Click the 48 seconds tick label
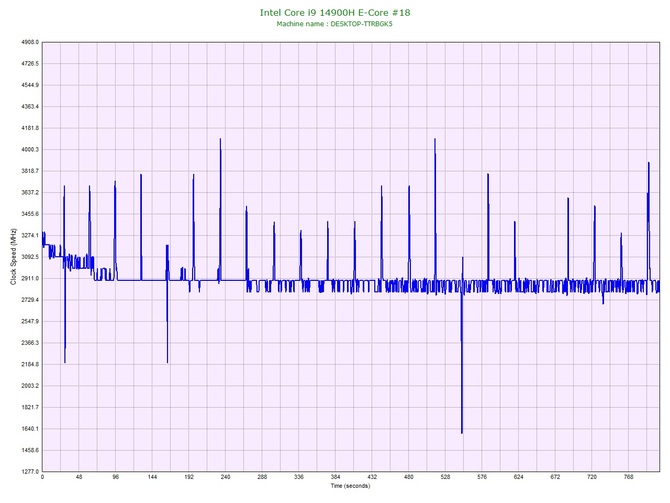 click(79, 477)
